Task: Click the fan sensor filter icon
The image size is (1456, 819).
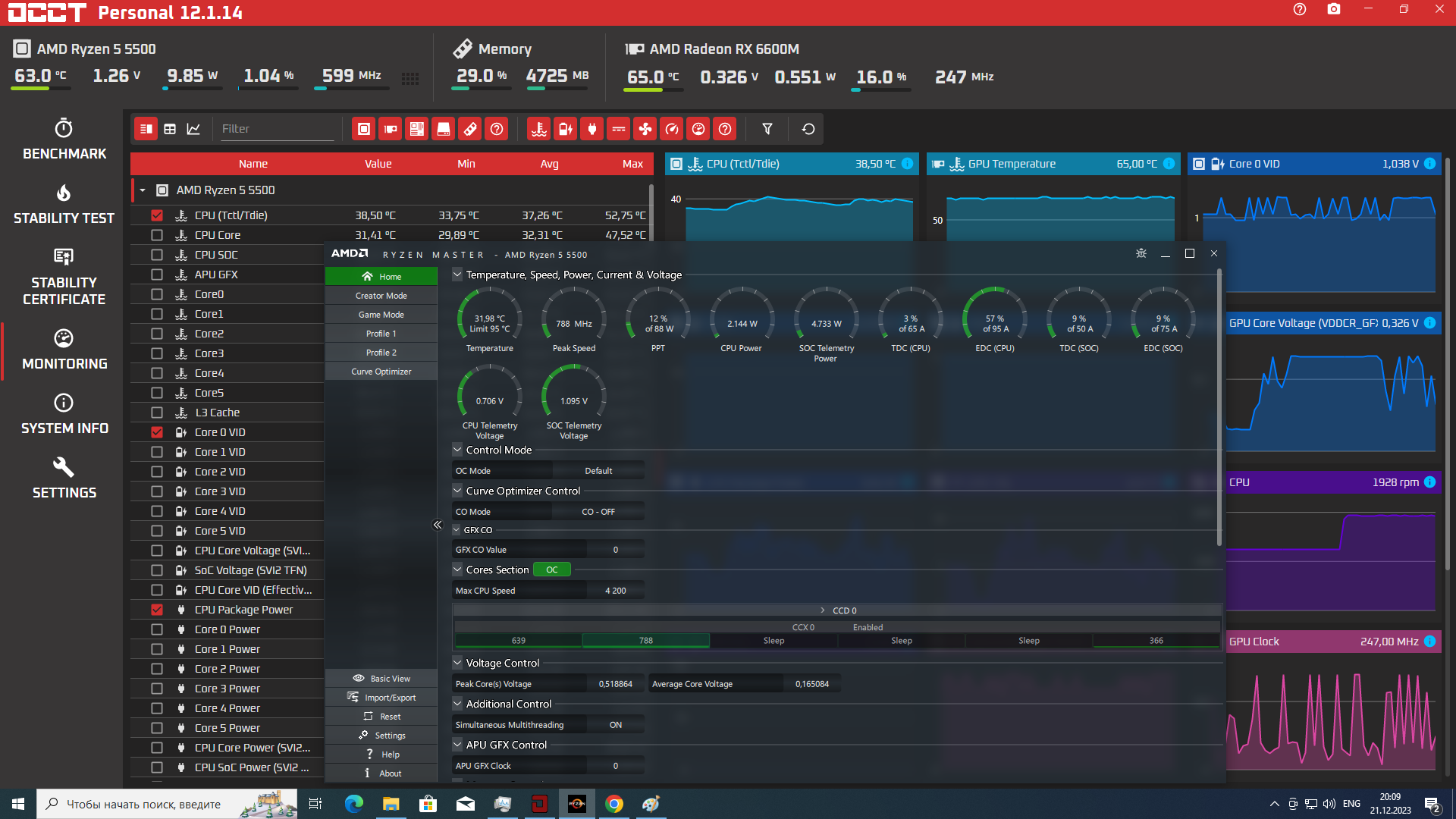Action: point(645,130)
